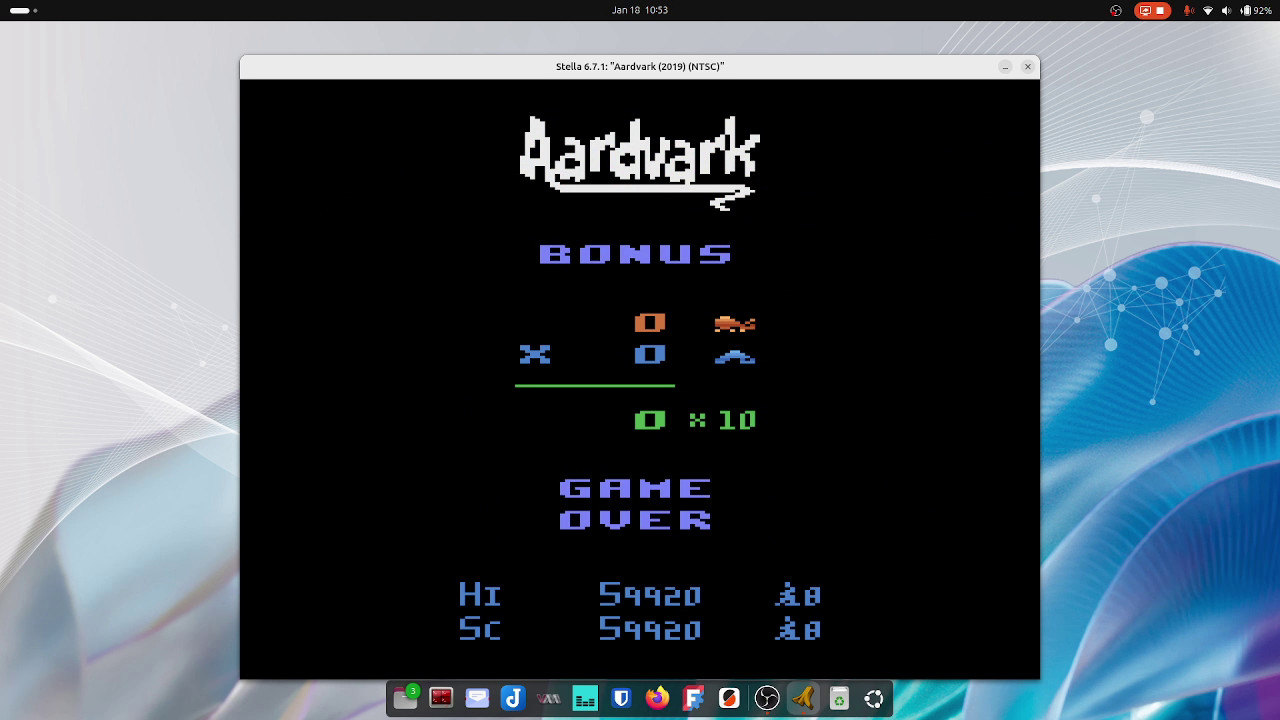This screenshot has height=720, width=1280.
Task: Open the Ubuntu show applications icon
Action: tap(874, 698)
